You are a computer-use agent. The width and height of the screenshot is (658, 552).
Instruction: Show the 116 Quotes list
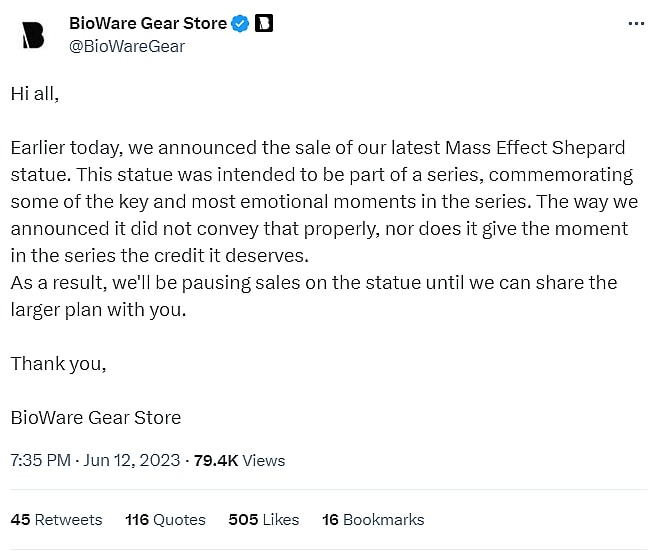coord(165,519)
